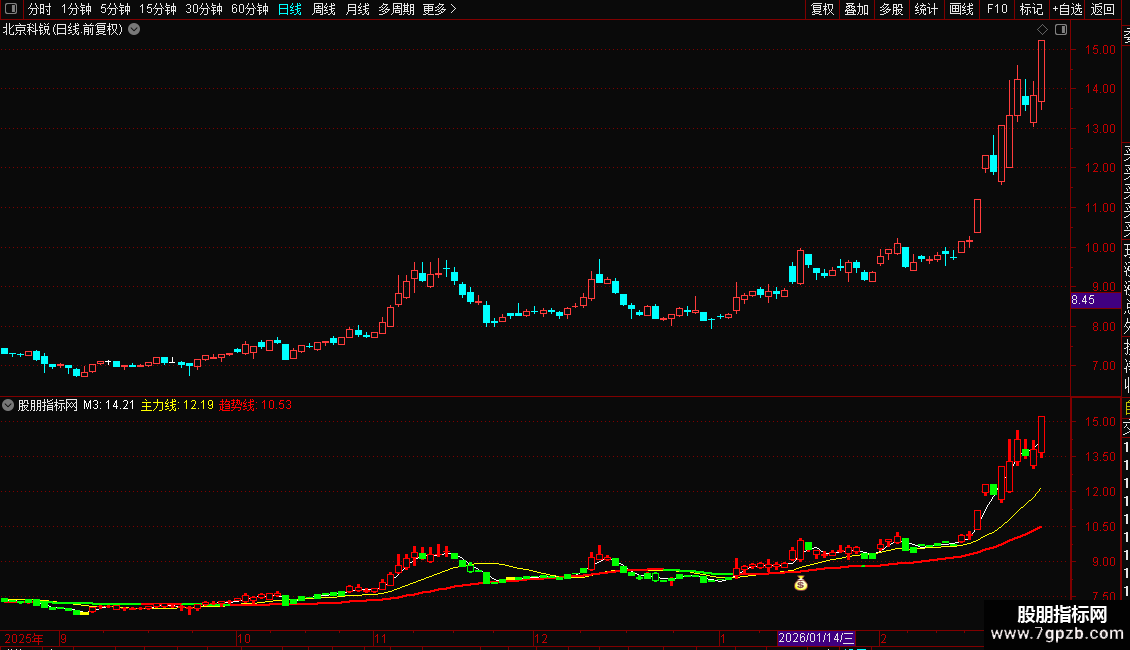Open the 复权 adjustment menu
The height and width of the screenshot is (650, 1130).
pyautogui.click(x=822, y=9)
